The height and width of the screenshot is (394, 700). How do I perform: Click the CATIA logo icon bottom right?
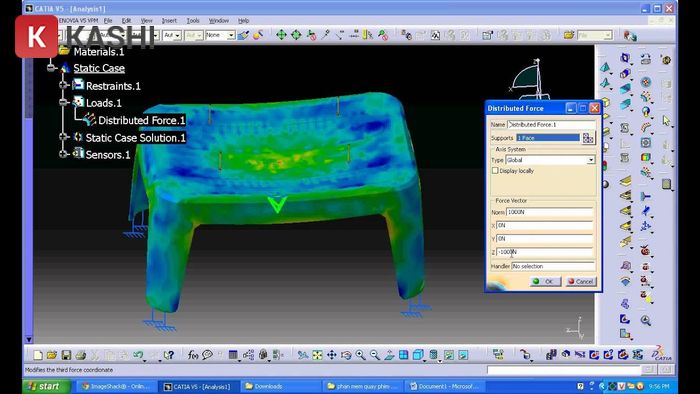coord(661,353)
